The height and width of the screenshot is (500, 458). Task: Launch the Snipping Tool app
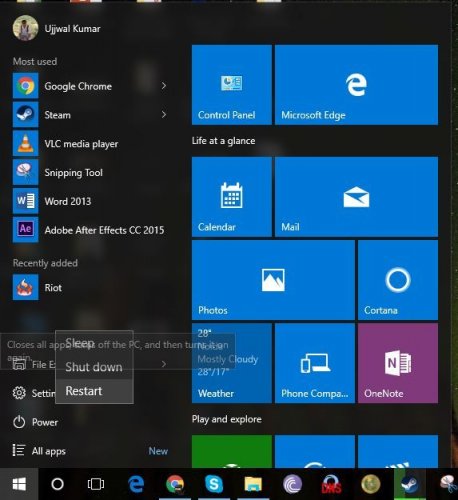point(90,172)
